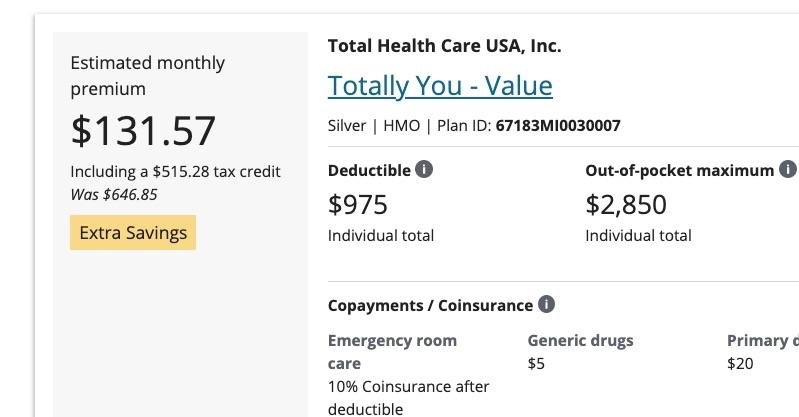Open the Totally You - Value plan link
Image resolution: width=799 pixels, height=417 pixels.
click(440, 86)
